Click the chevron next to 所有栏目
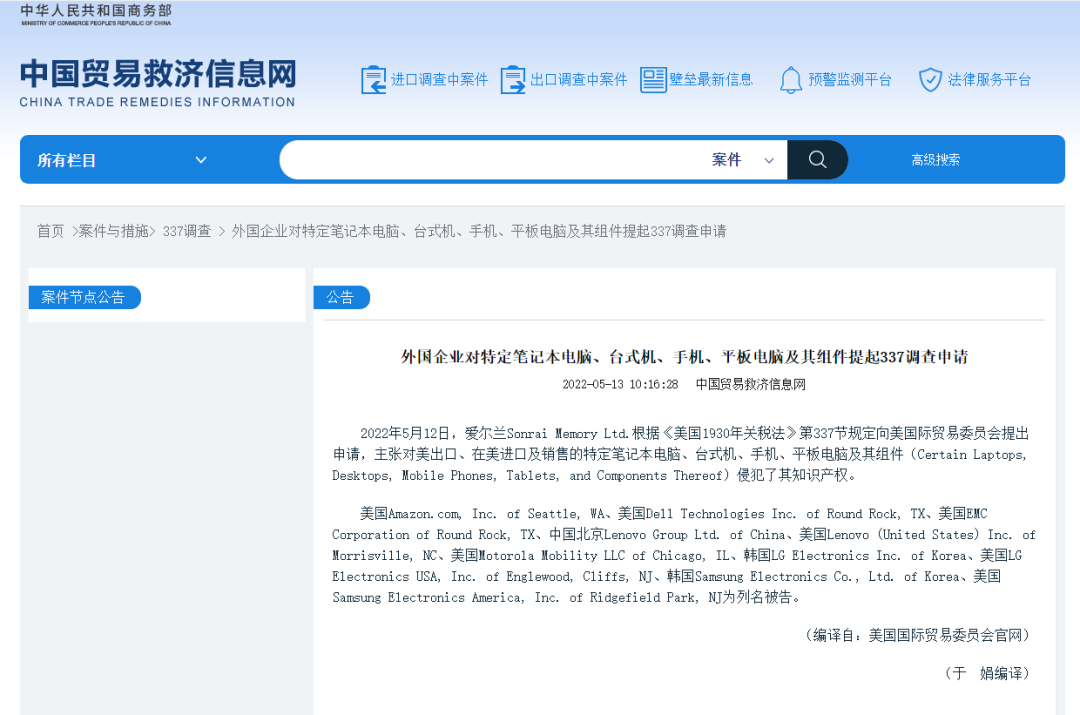Screen dimensions: 1080x715 point(201,160)
